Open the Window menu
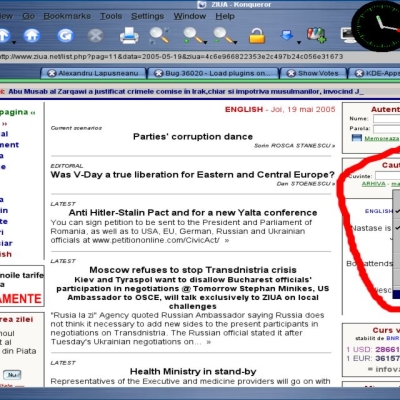Viewport: 400px width, 400px height. pos(190,16)
